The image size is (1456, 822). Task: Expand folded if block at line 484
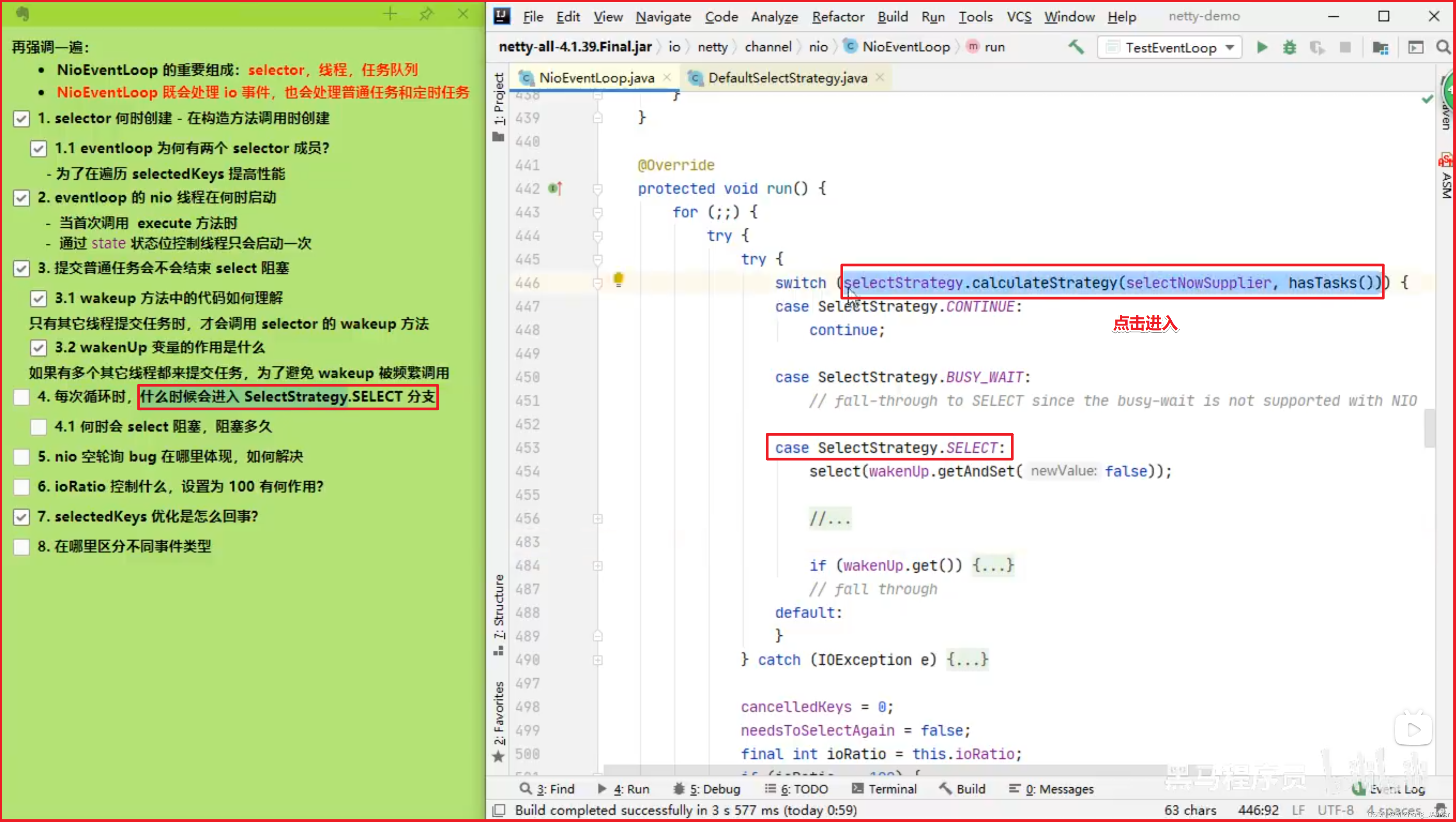597,565
